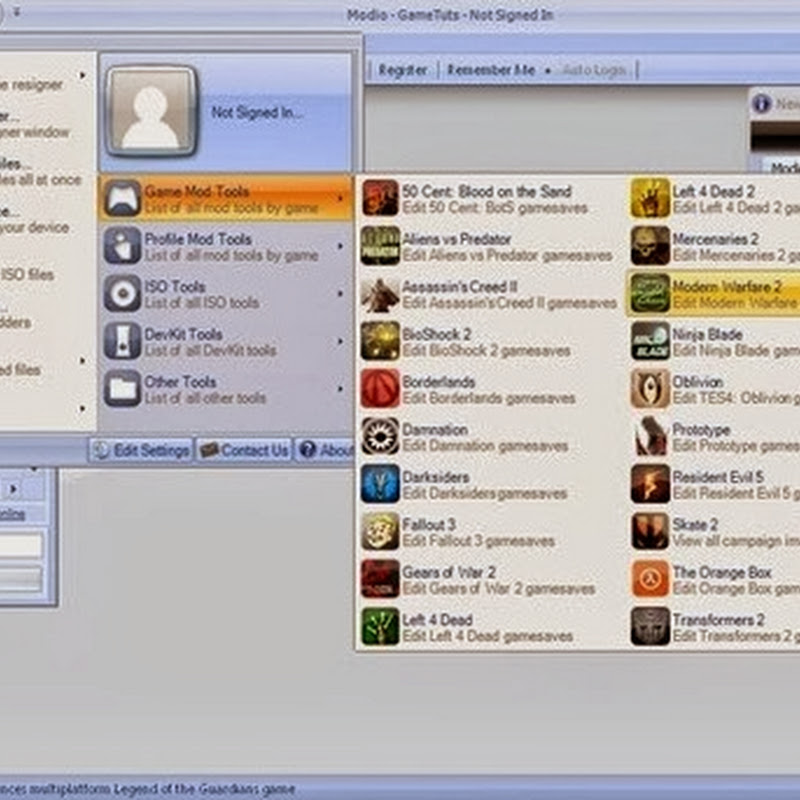Click the user avatar picture
This screenshot has width=800, height=800.
(152, 110)
